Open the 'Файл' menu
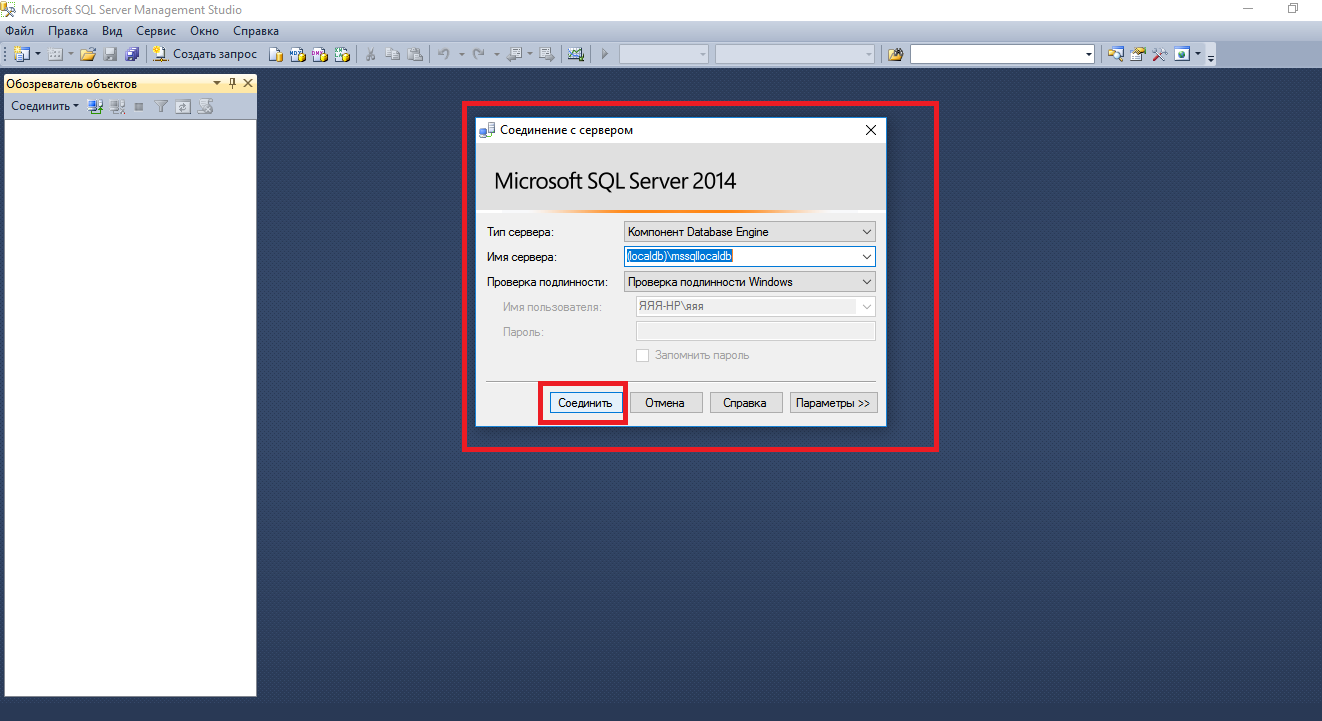The height and width of the screenshot is (721, 1322). tap(19, 31)
